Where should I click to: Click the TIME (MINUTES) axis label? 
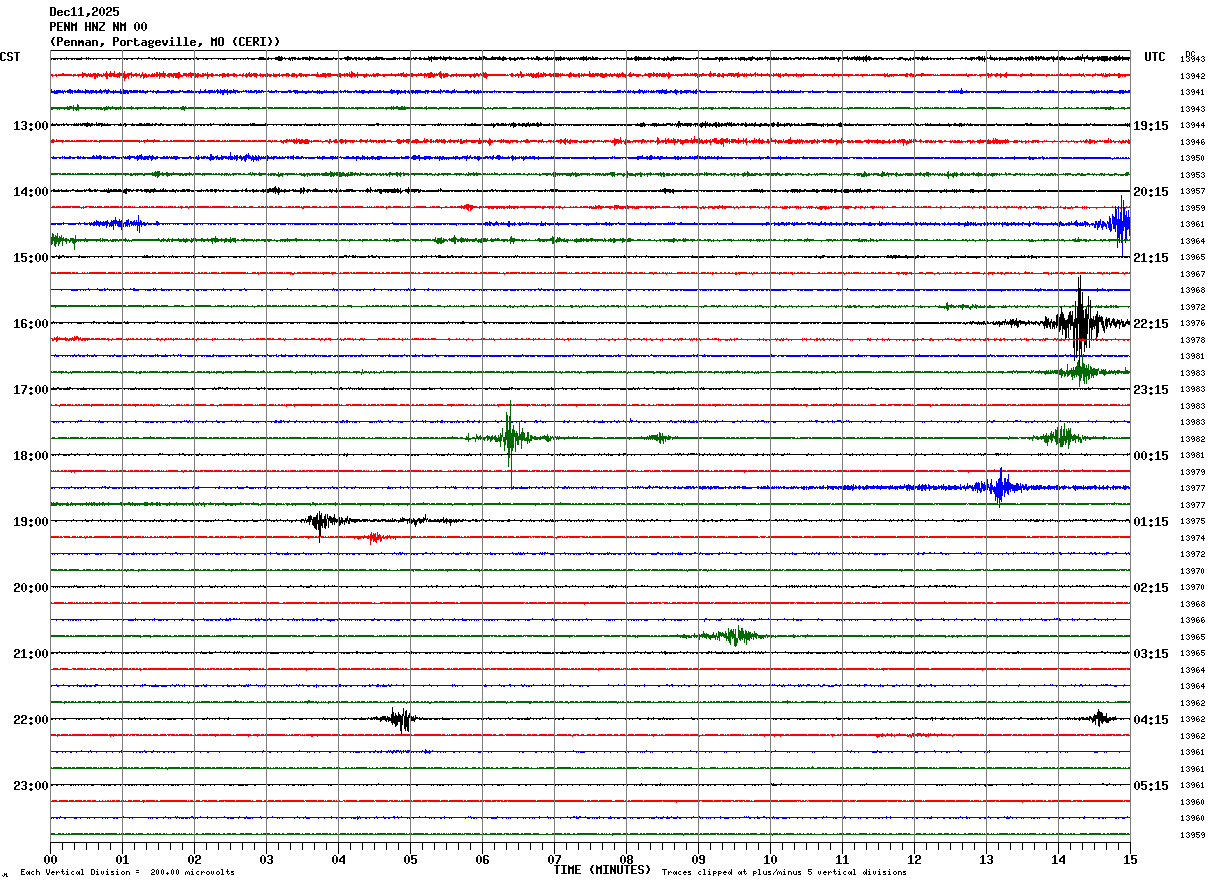coord(602,870)
